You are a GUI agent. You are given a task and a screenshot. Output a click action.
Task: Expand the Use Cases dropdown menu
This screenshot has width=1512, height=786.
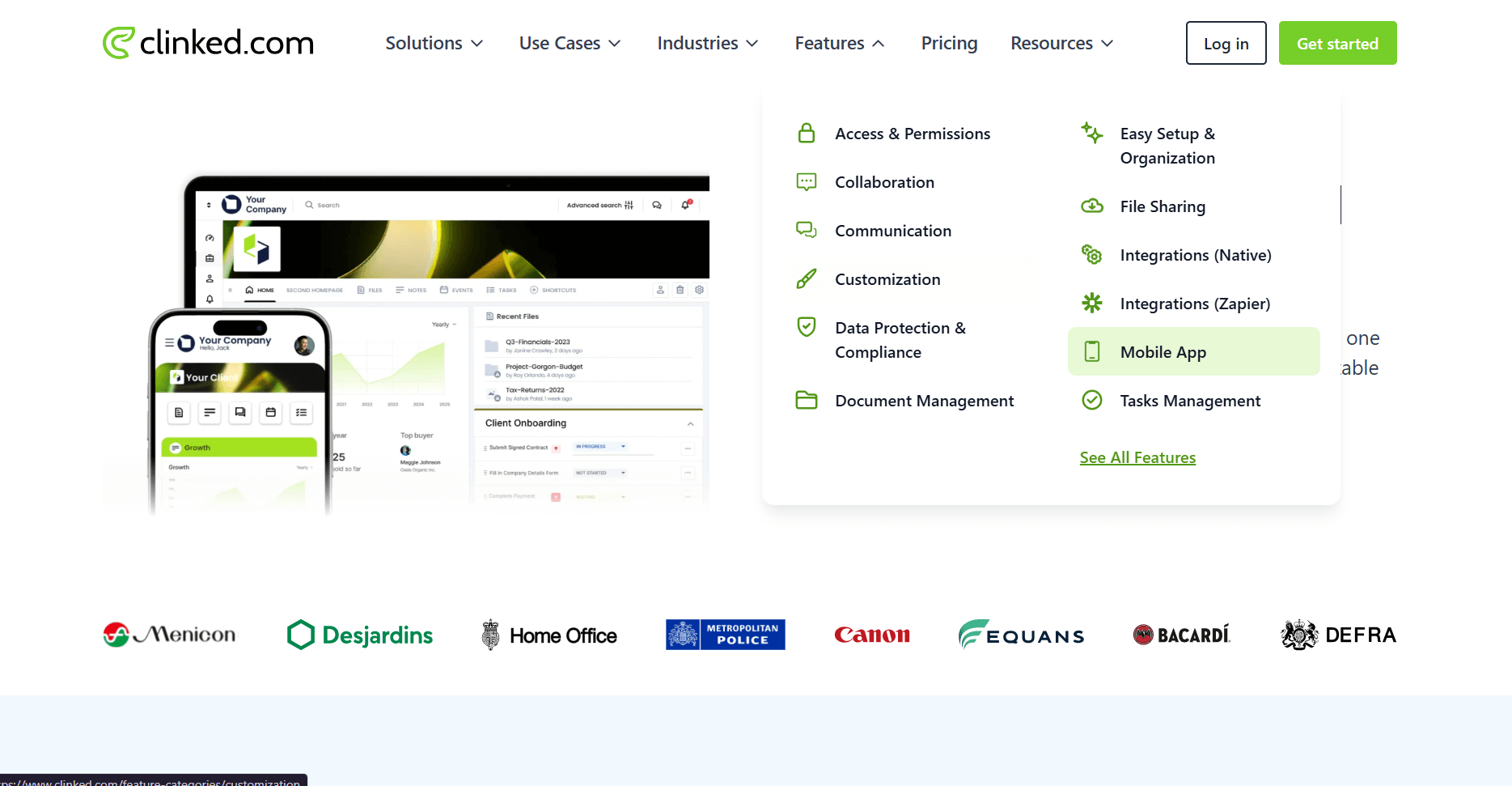click(x=570, y=43)
